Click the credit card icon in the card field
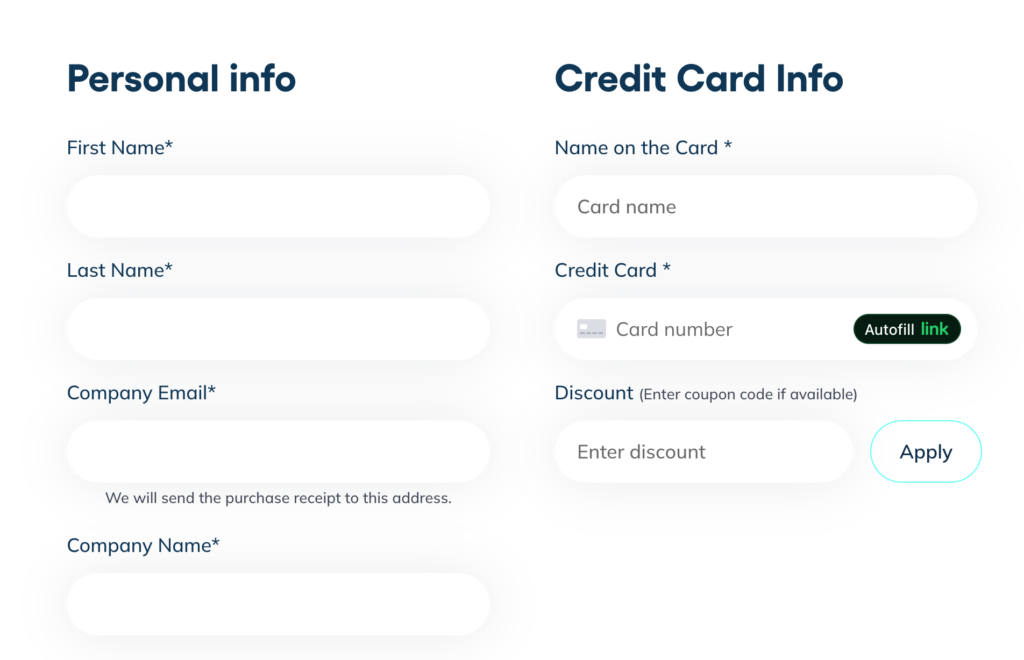 [x=591, y=329]
